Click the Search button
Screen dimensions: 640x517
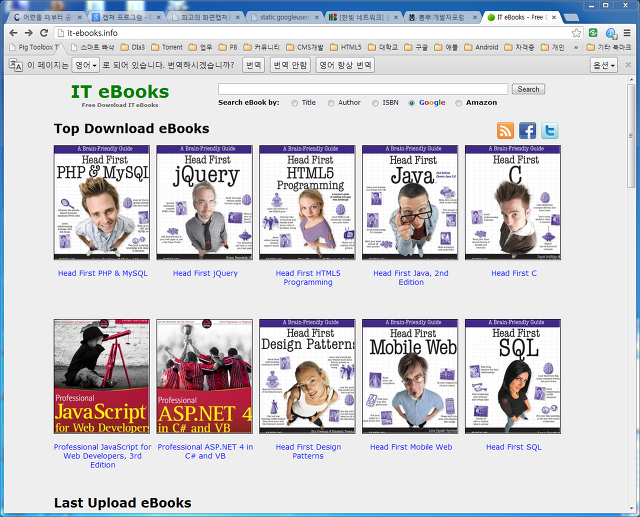click(528, 89)
